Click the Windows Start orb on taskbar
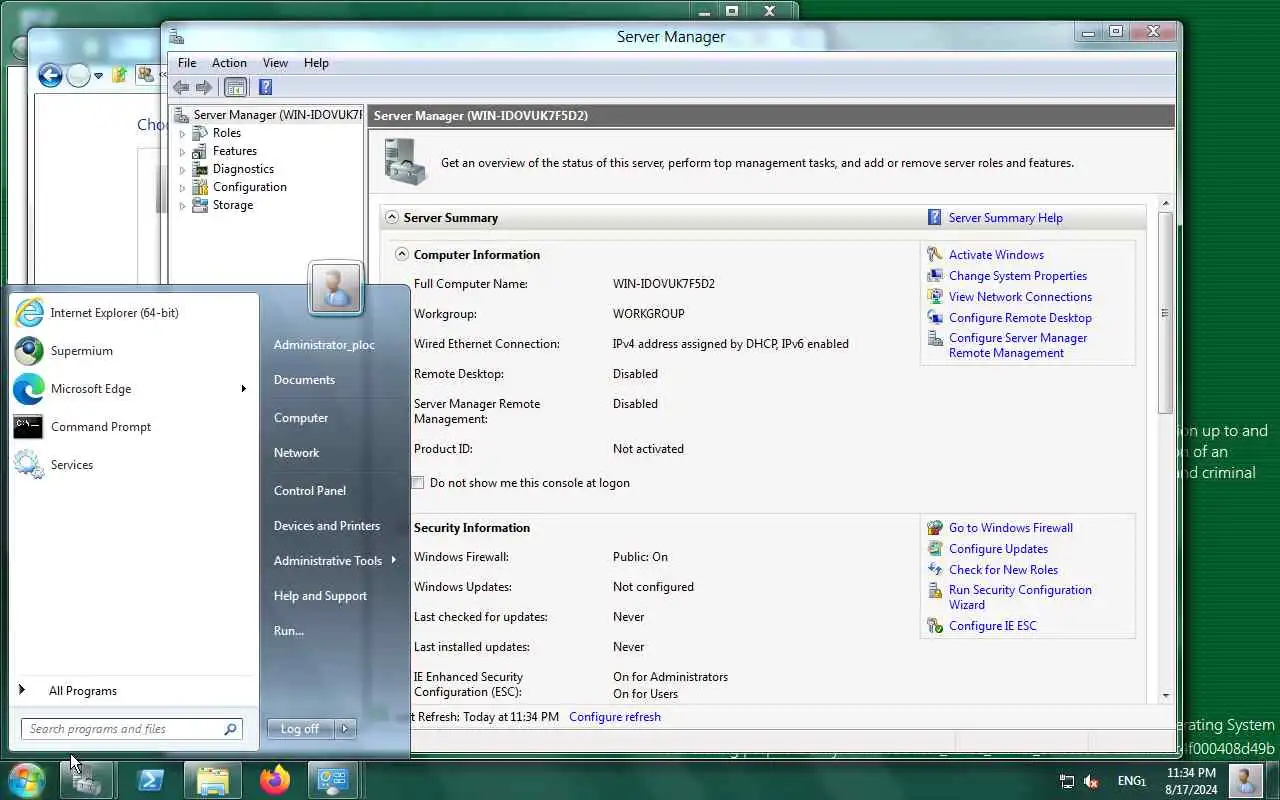Screen dimensions: 1280x800 point(27,779)
